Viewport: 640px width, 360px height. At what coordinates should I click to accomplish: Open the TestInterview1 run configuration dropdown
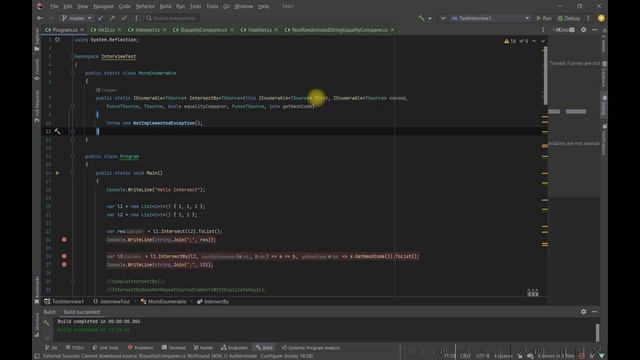(490, 18)
